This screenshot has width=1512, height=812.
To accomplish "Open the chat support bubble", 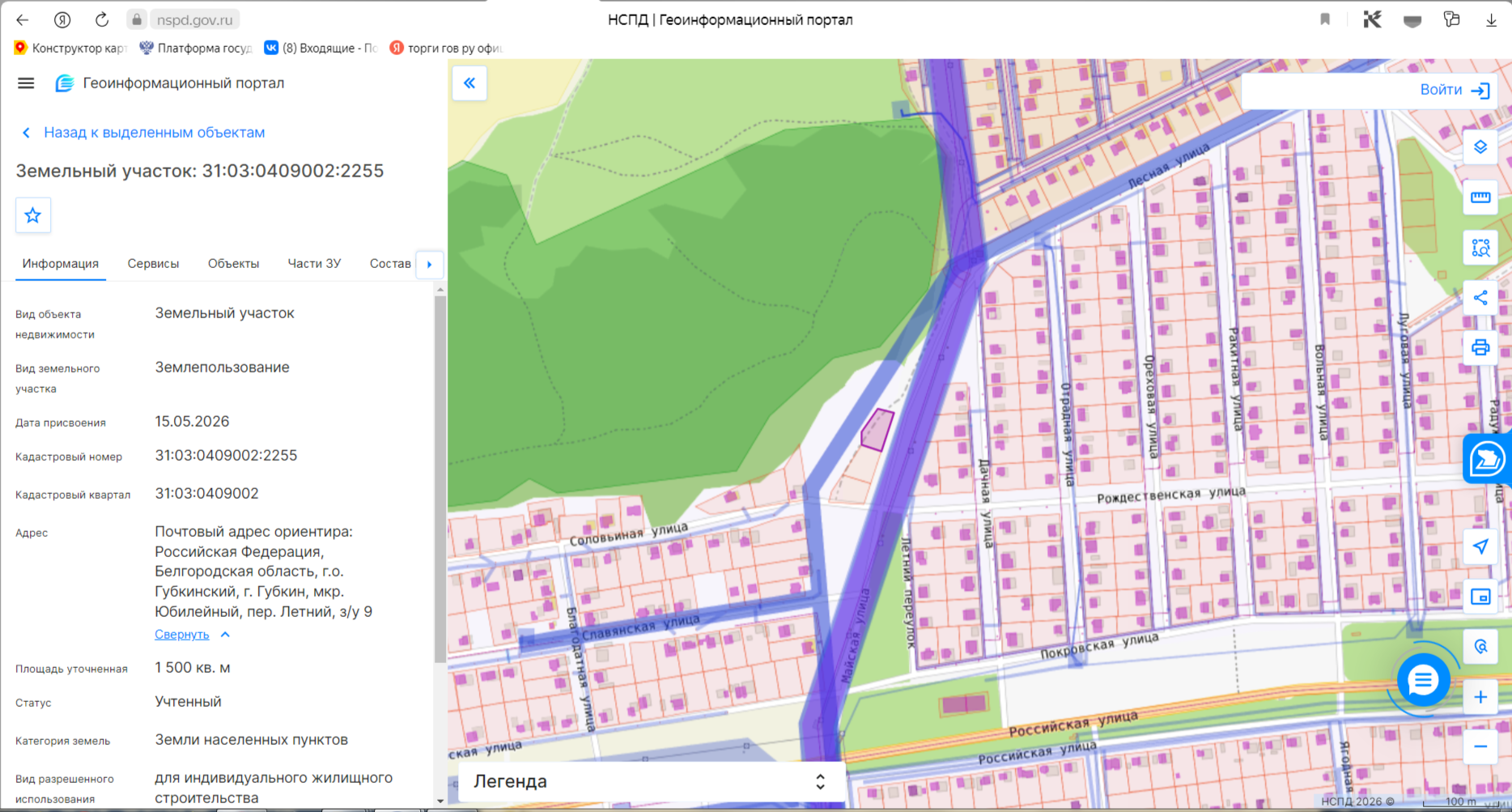I will 1423,681.
